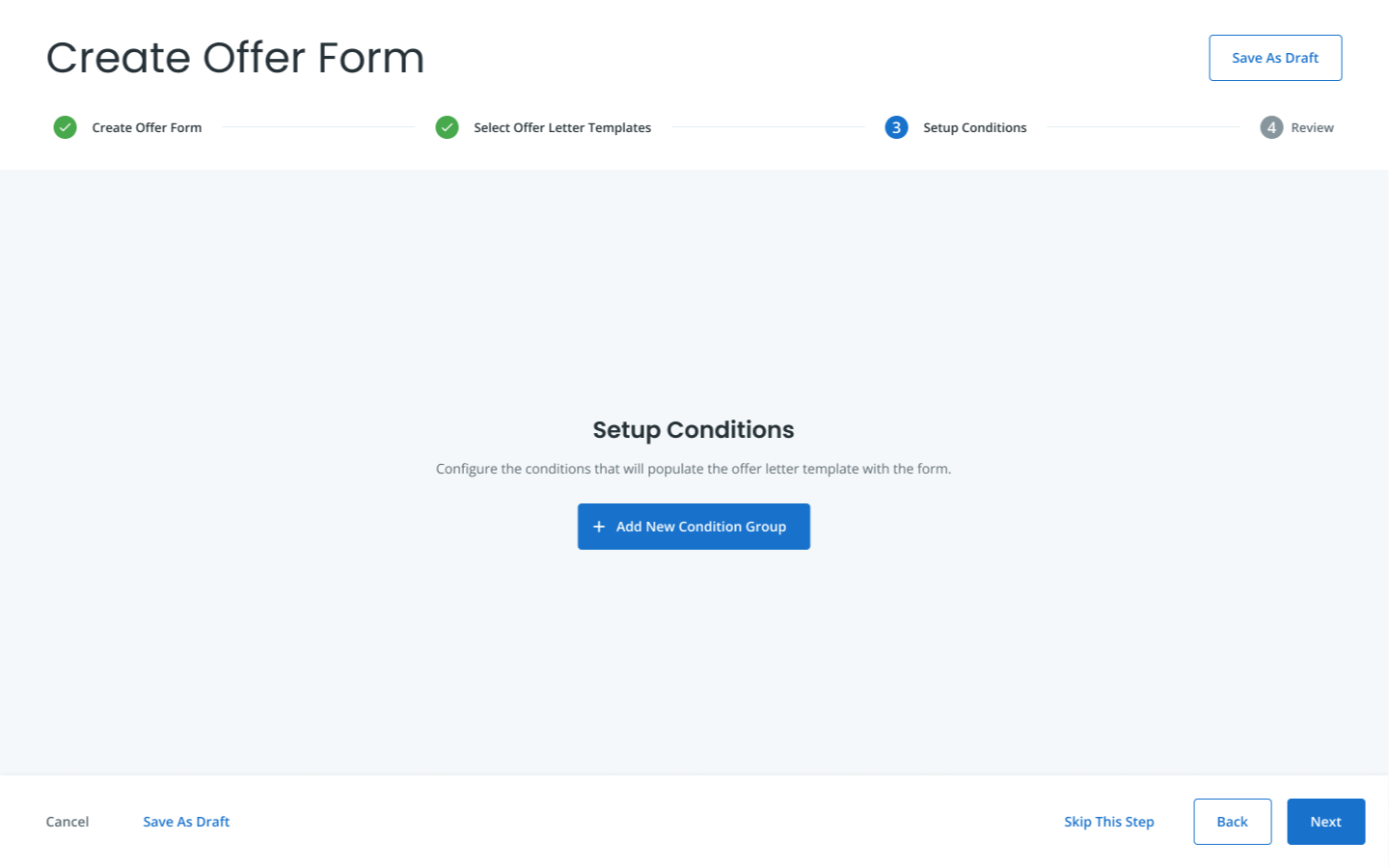Click the green checkmark on Create Offer Form step
Image resolution: width=1389 pixels, height=868 pixels.
65,126
